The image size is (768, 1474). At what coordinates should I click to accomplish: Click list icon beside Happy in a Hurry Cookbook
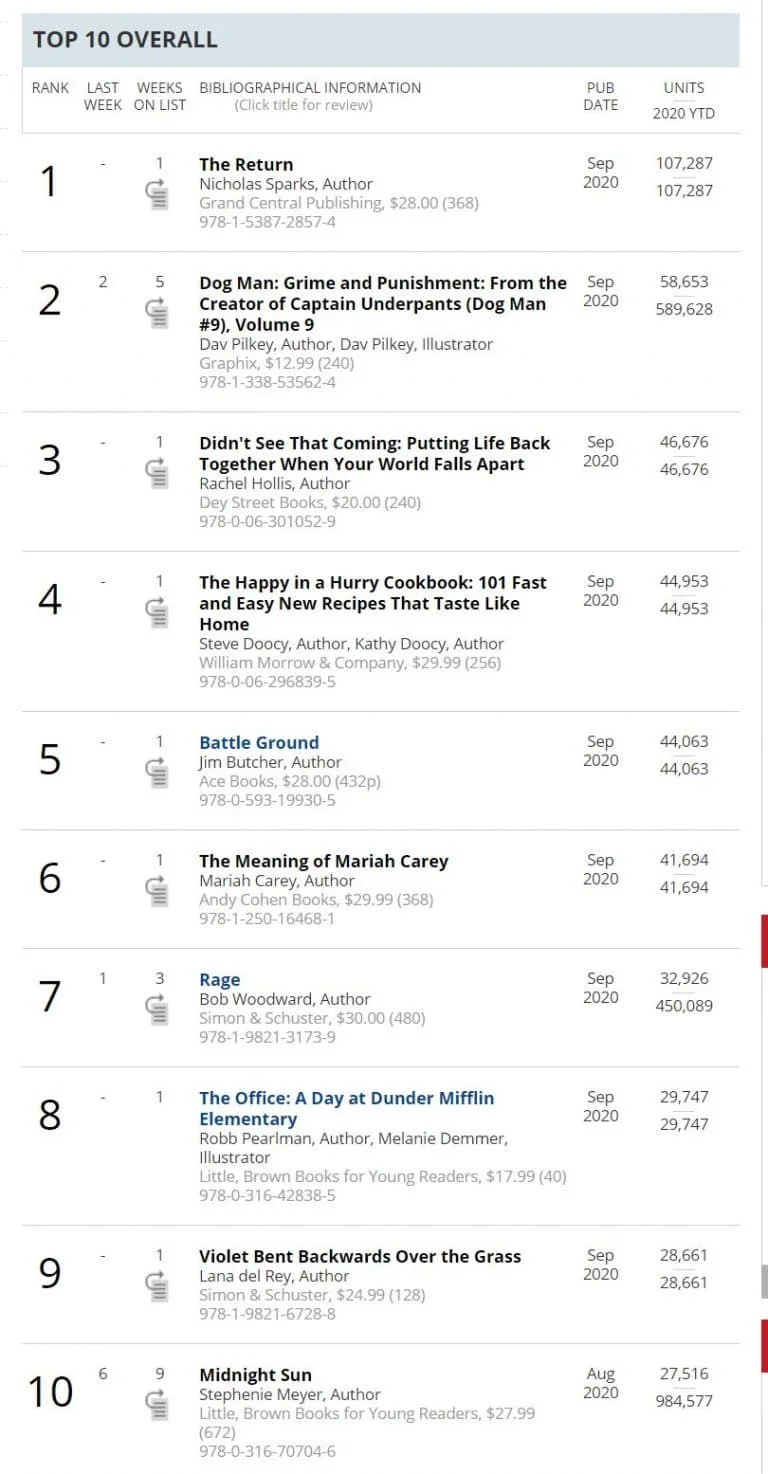(x=157, y=610)
